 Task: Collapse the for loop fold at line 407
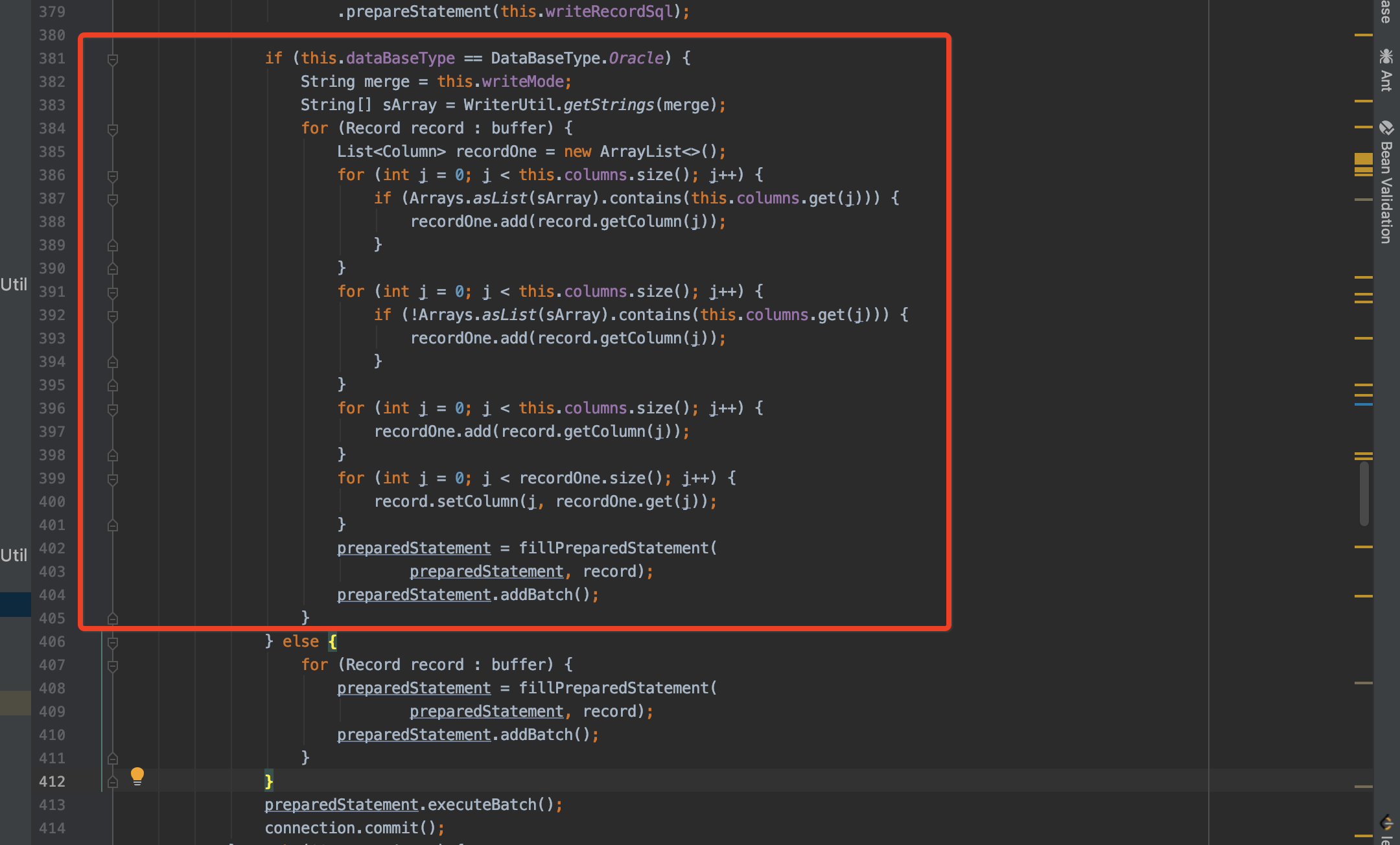113,666
